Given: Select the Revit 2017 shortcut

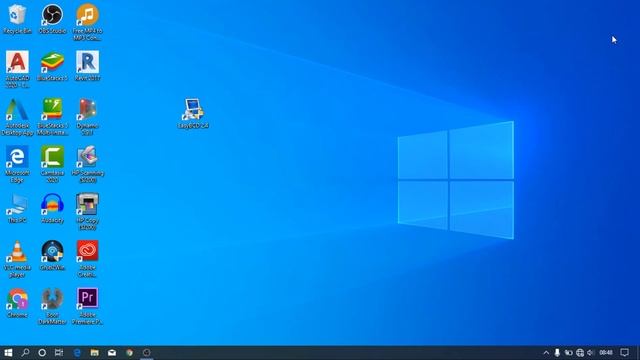Looking at the screenshot, I should pyautogui.click(x=87, y=66).
